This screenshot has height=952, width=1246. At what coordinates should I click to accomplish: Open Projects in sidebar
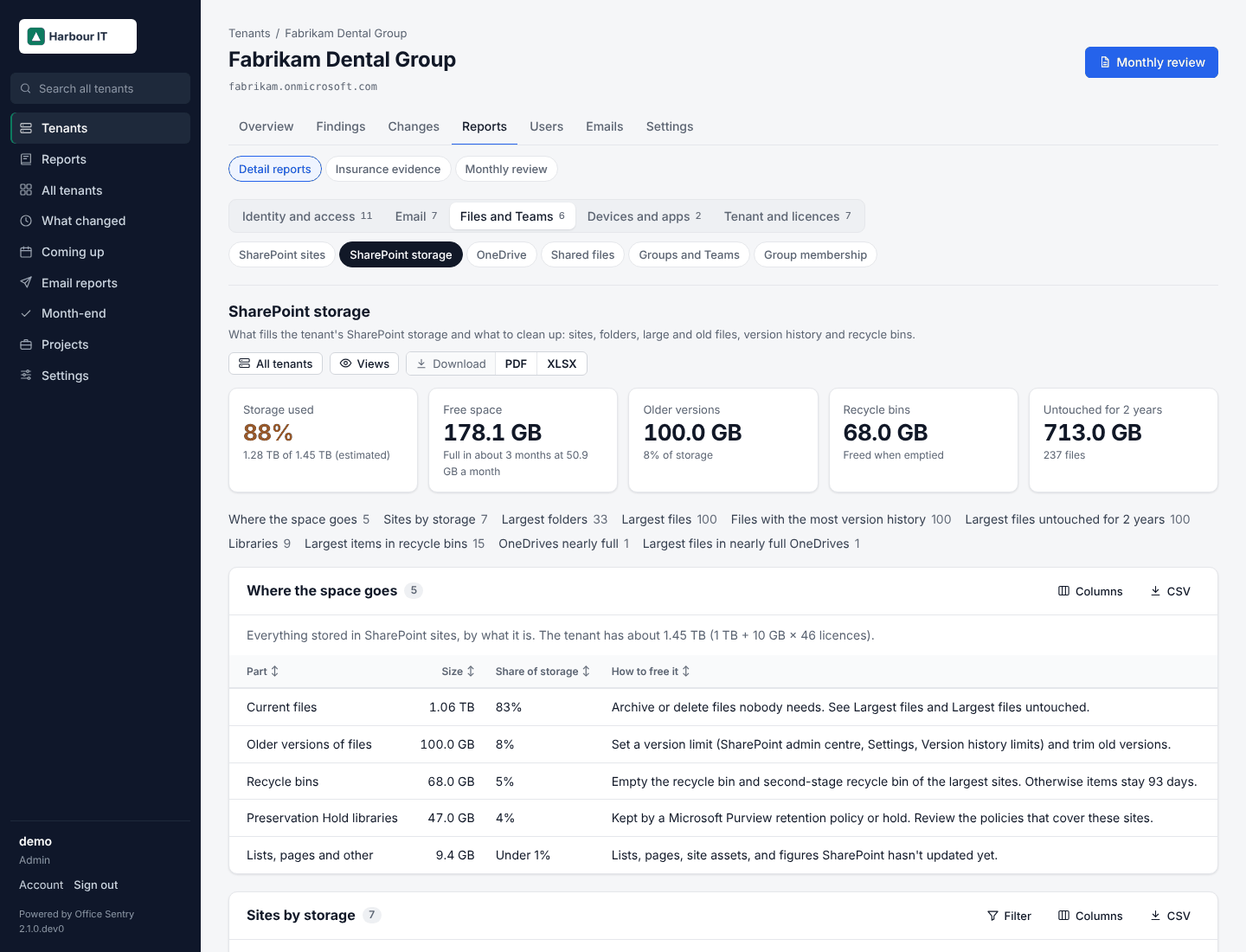(x=100, y=344)
